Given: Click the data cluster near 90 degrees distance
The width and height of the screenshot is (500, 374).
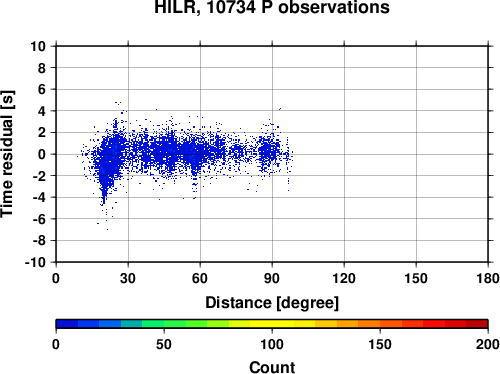Looking at the screenshot, I should click(268, 152).
